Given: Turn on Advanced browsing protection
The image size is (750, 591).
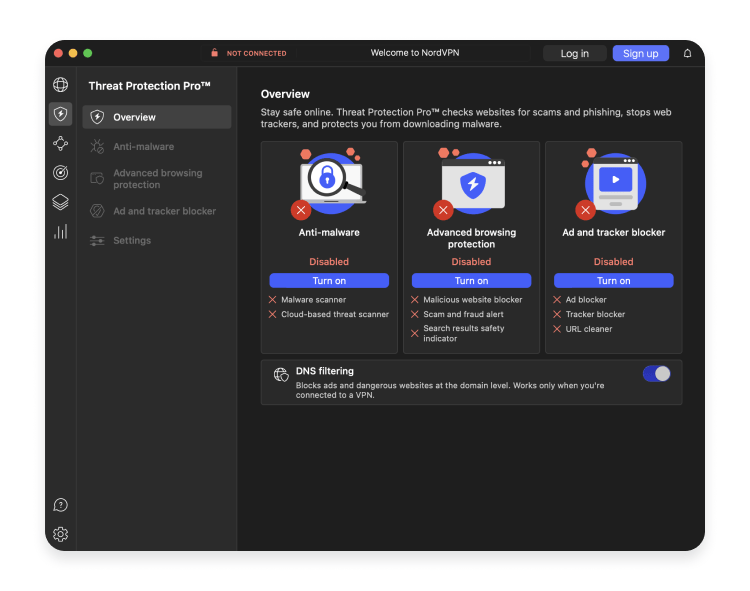Looking at the screenshot, I should pyautogui.click(x=471, y=281).
